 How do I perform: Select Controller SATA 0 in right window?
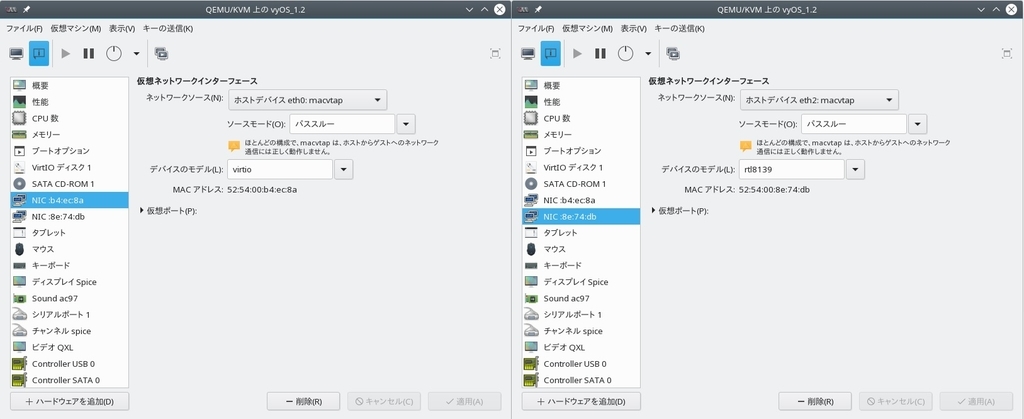point(581,380)
